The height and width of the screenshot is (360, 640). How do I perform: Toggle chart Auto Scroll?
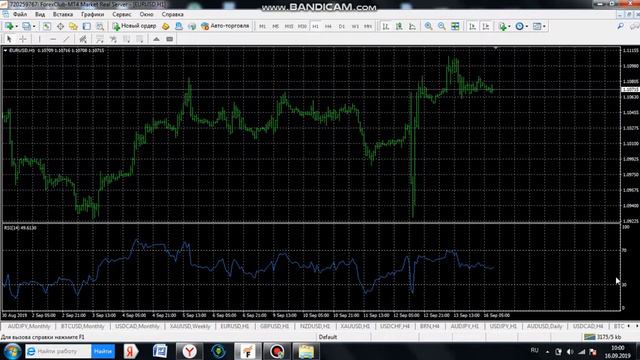pos(472,26)
